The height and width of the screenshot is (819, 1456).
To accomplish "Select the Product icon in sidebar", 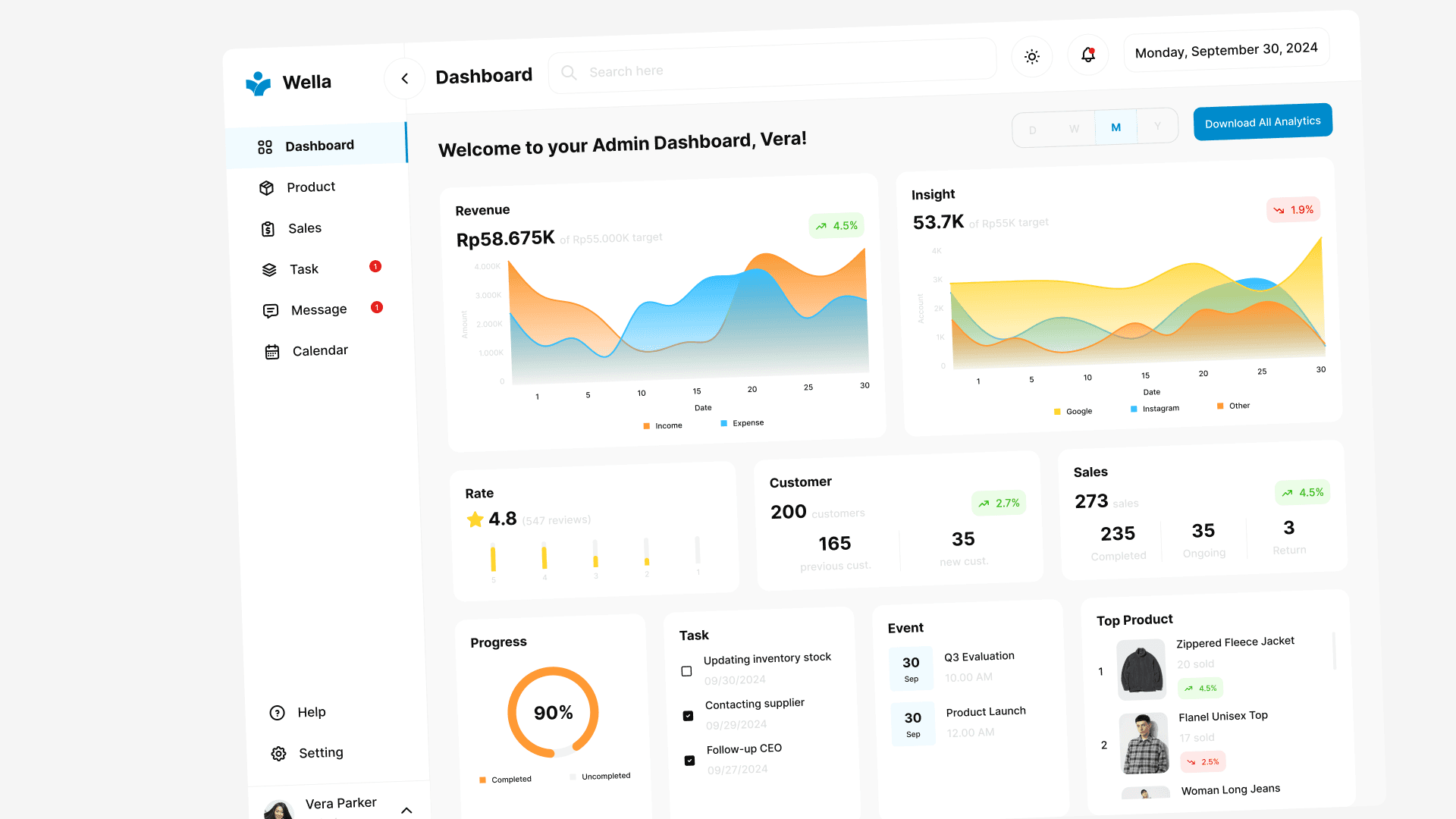I will tap(267, 187).
